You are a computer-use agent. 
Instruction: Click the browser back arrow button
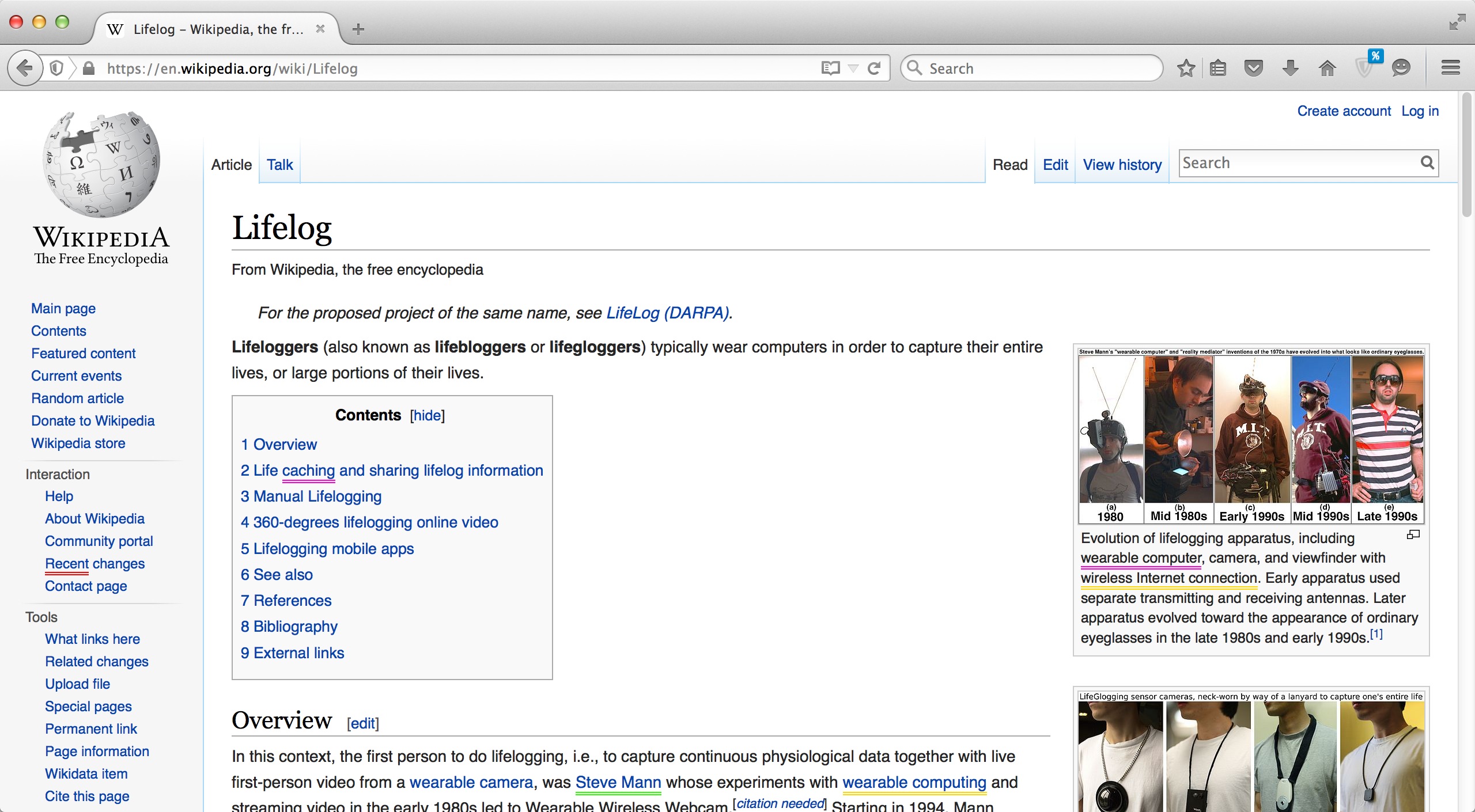click(x=25, y=69)
